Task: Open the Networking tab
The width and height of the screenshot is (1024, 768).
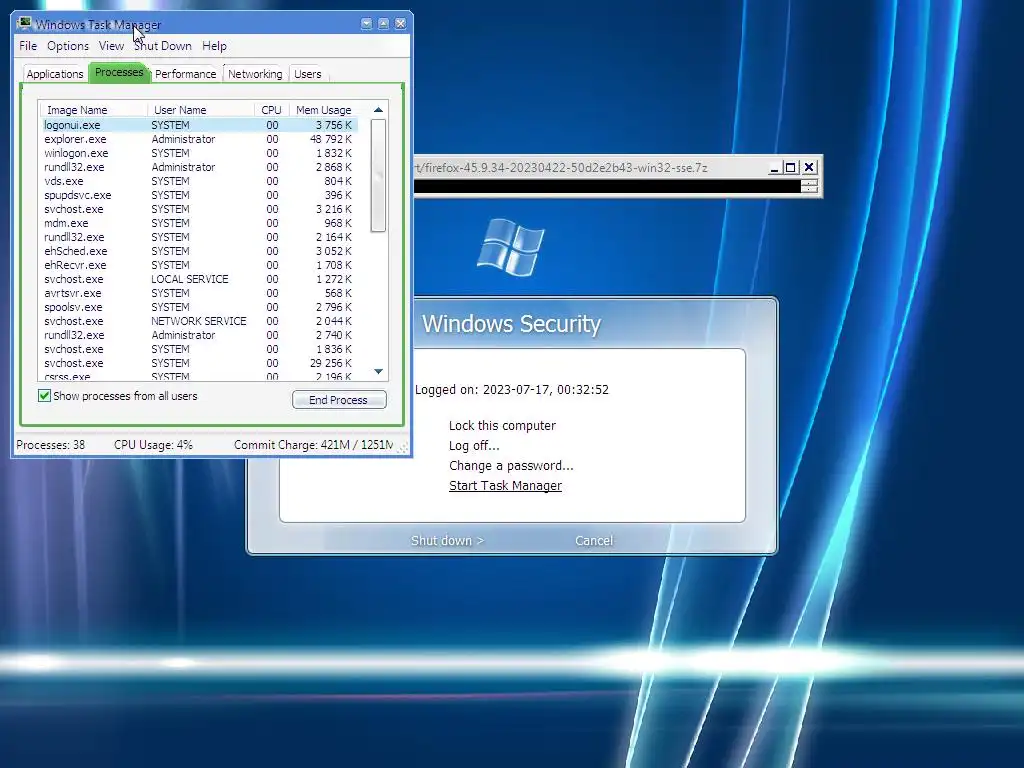Action: [255, 74]
